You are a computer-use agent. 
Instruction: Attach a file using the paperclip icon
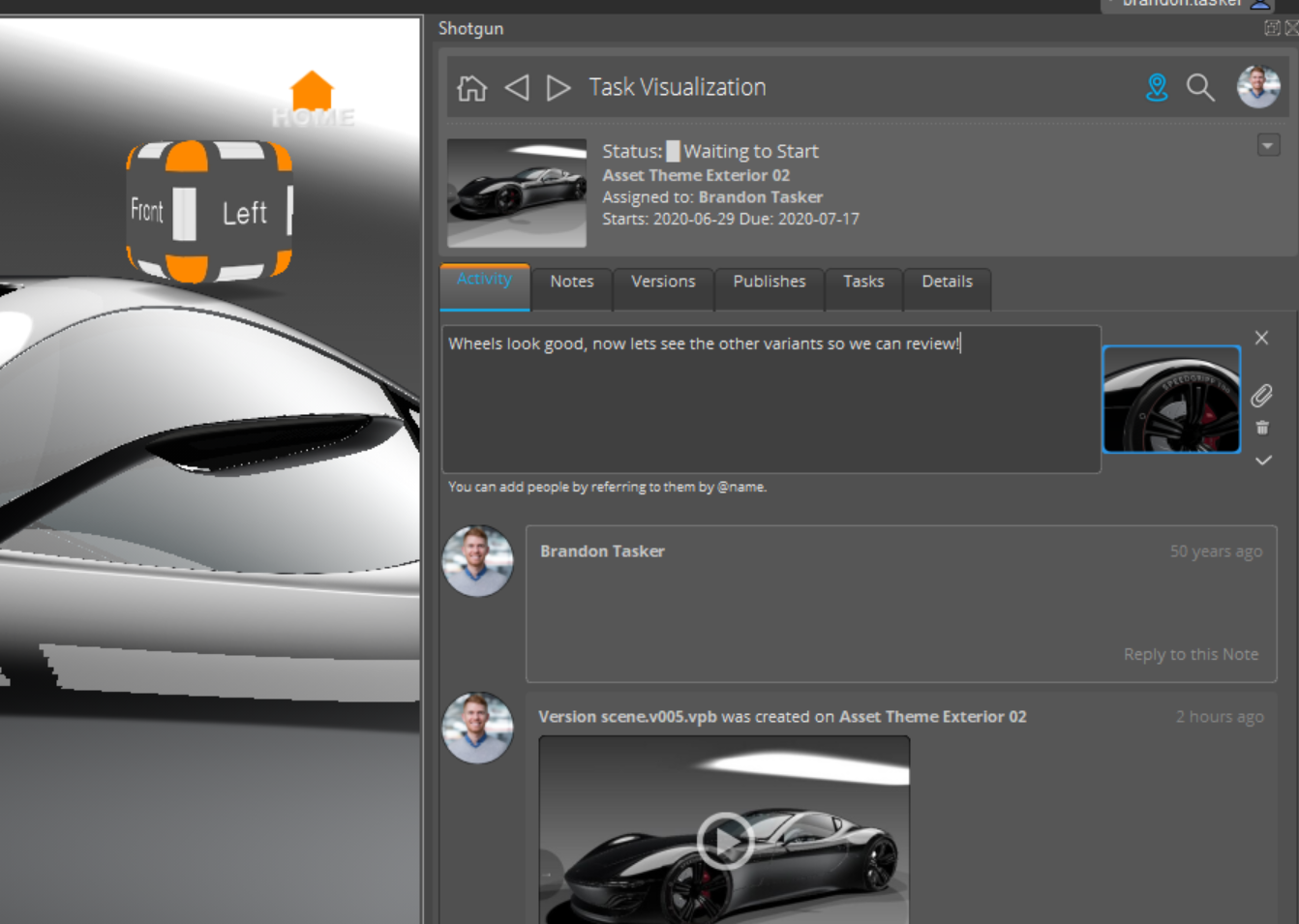pos(1262,396)
